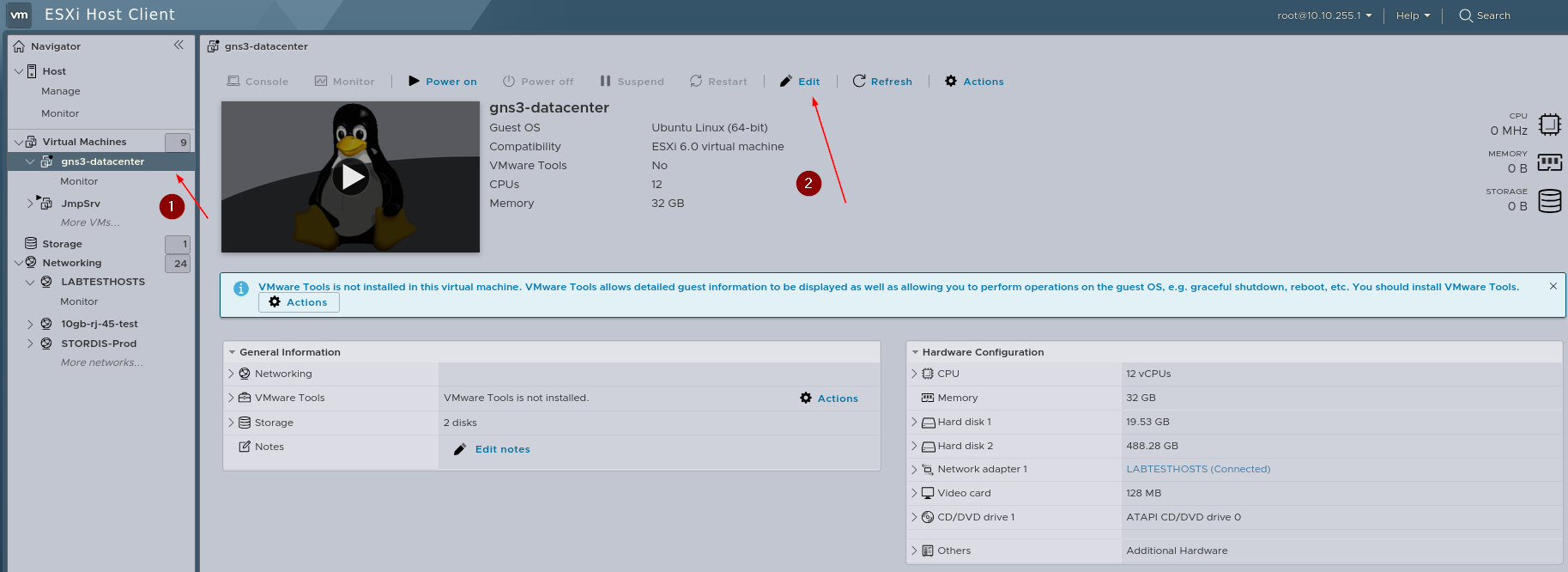
Task: Click the Hard disk 1 drive icon
Action: [x=928, y=423]
